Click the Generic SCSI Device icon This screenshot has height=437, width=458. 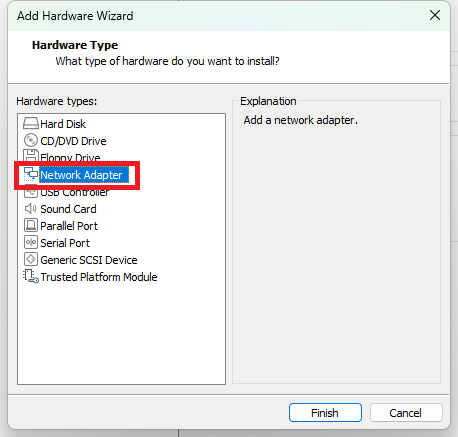(31, 259)
